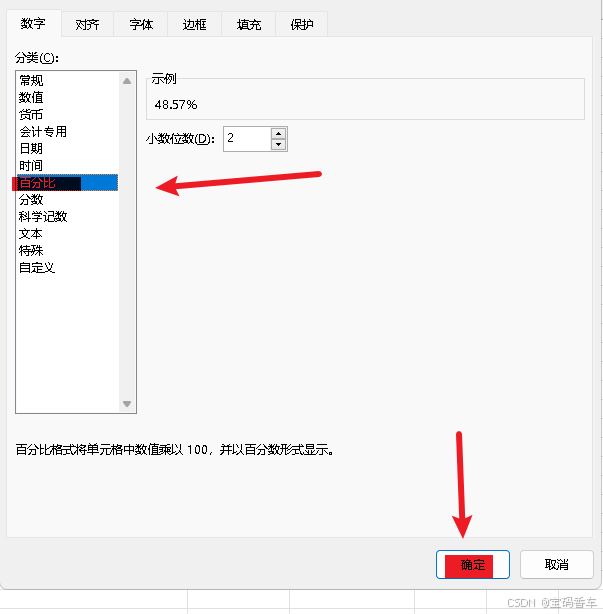Screen dimensions: 603x614
Task: Select the 日期 category
Action: [x=67, y=148]
